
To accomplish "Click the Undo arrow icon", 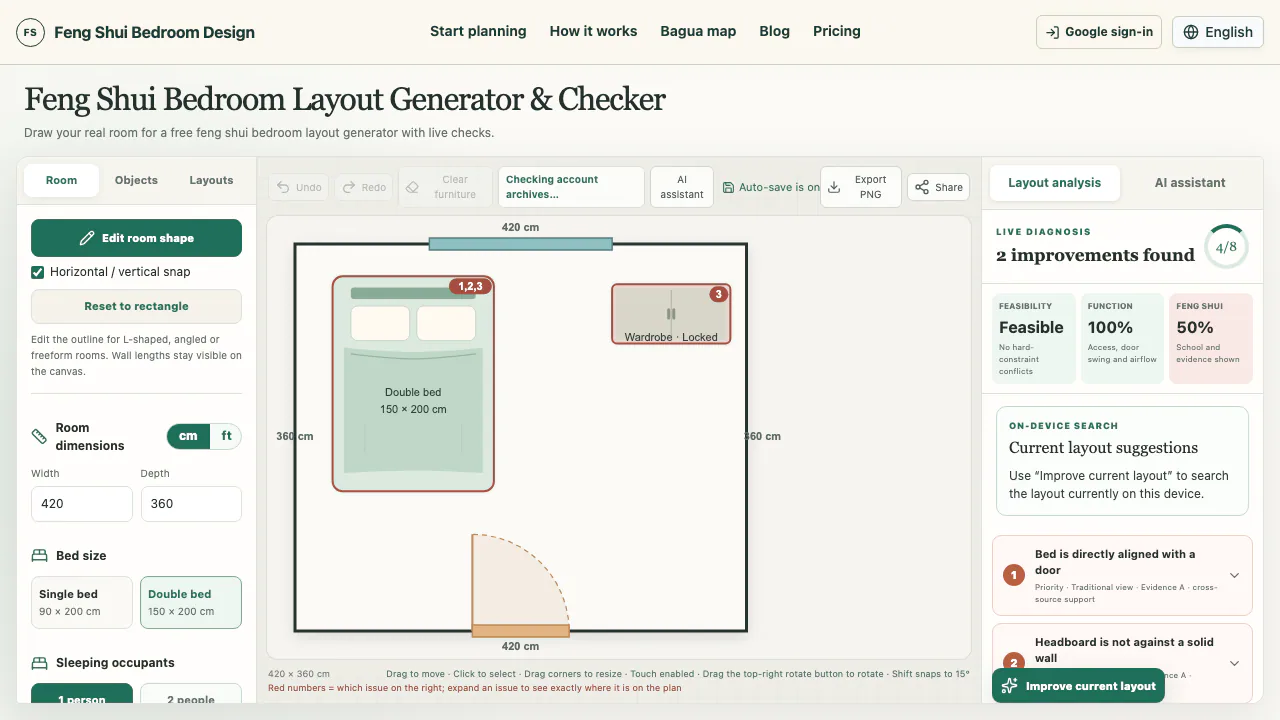I will pos(283,187).
